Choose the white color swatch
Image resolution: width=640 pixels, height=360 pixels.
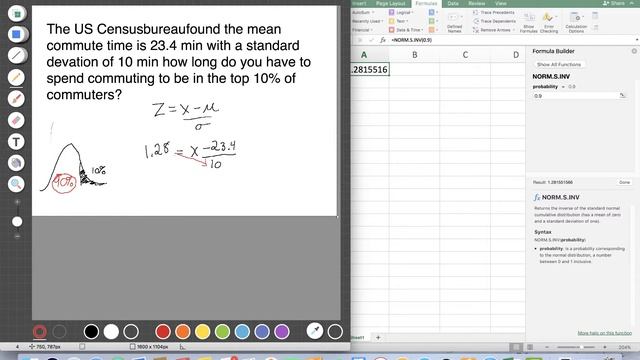point(111,332)
